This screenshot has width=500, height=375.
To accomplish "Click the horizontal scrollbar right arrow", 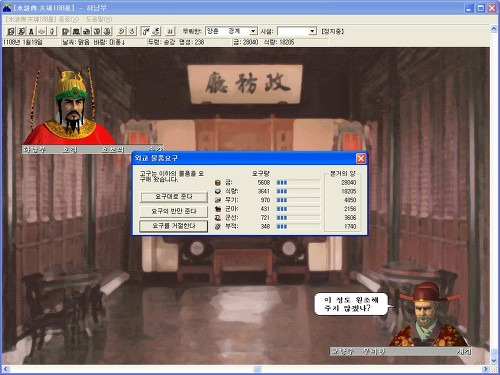I will pos(486,369).
